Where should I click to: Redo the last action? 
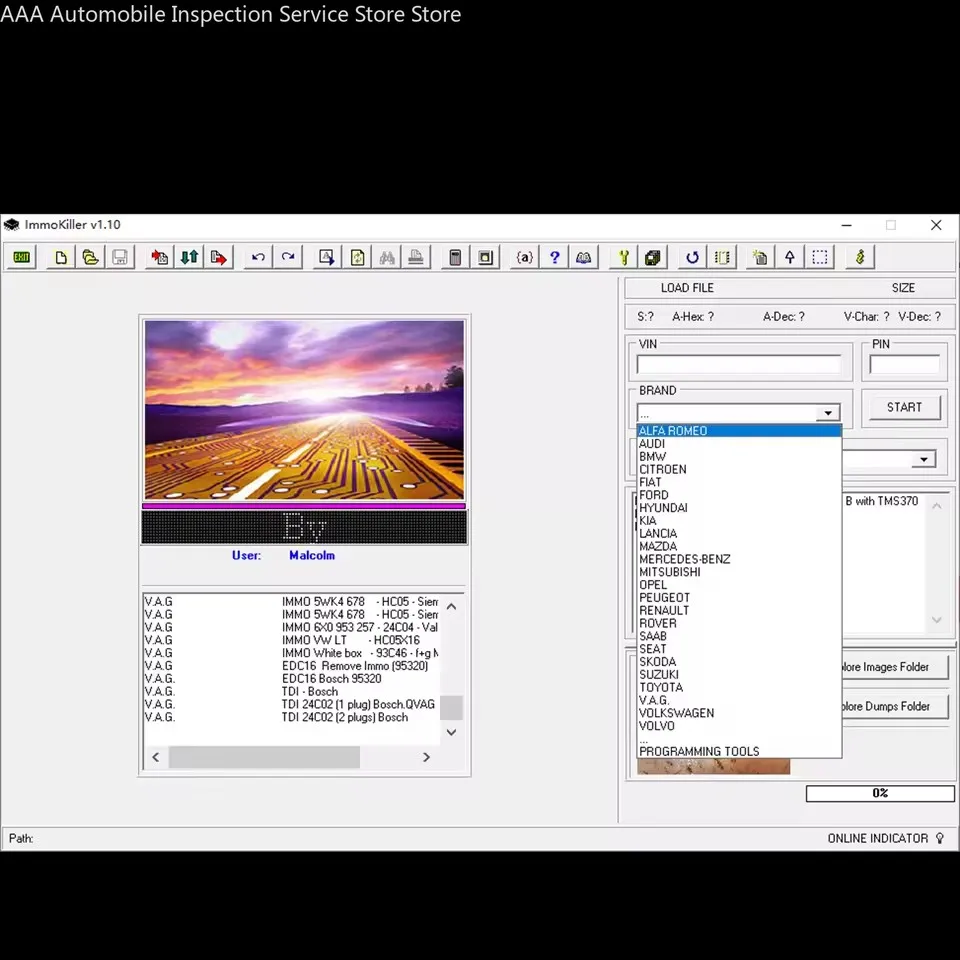[288, 257]
